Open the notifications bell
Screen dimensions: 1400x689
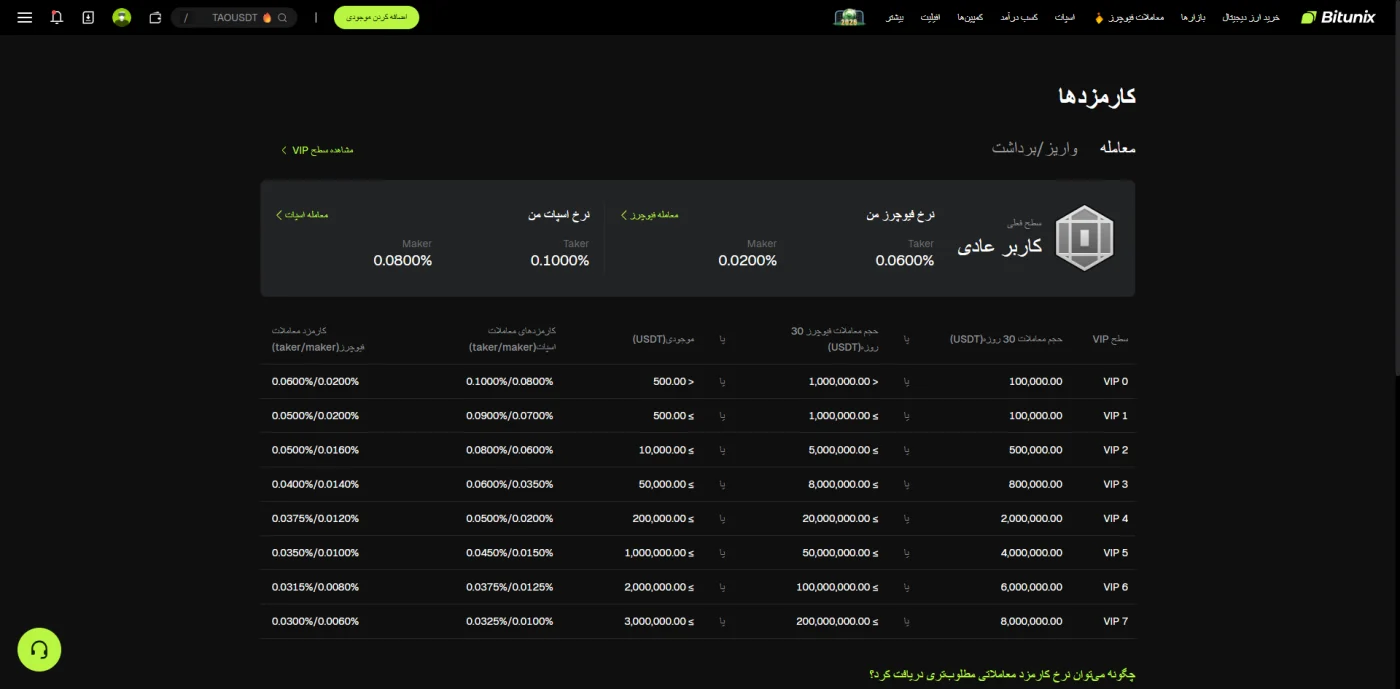click(56, 18)
